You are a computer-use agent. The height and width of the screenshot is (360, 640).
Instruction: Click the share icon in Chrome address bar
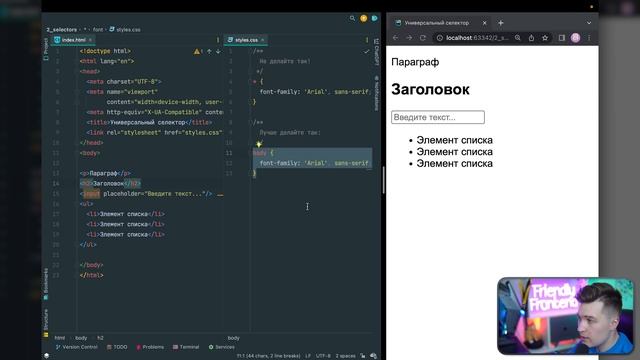click(x=531, y=38)
